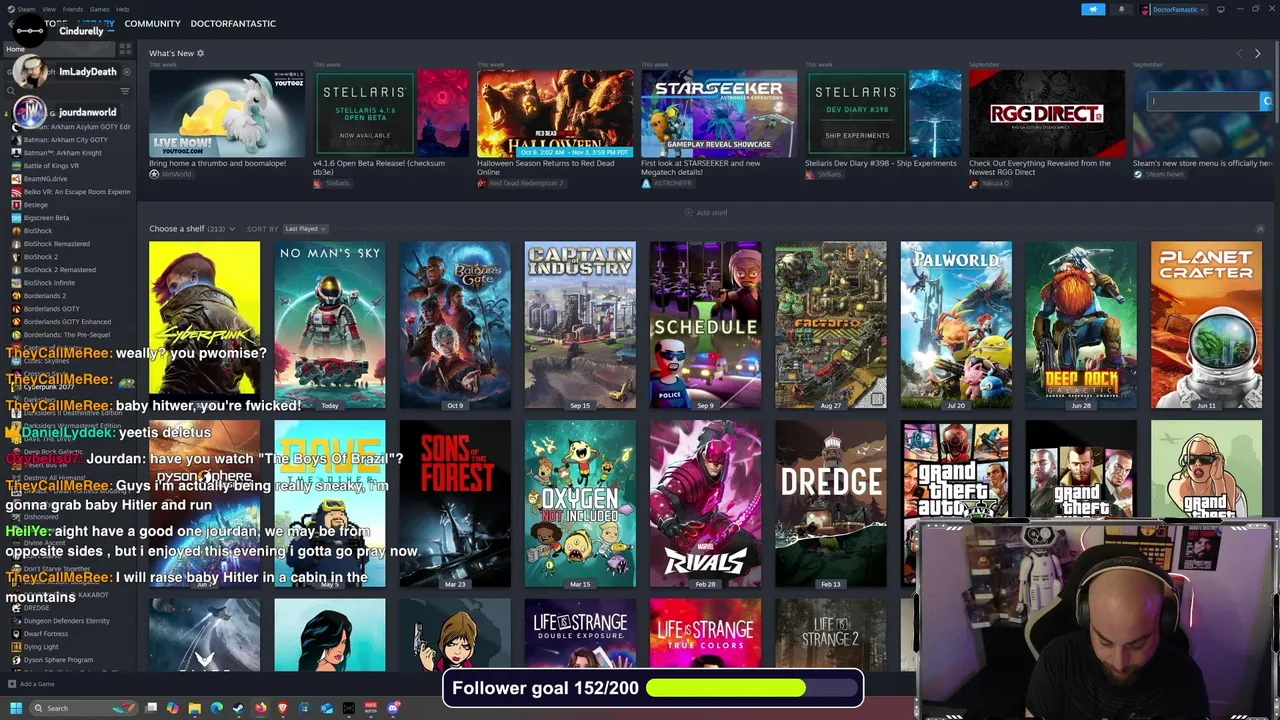The height and width of the screenshot is (720, 1280).
Task: Select Bigscreen Beta in the games list
Action: 68,218
